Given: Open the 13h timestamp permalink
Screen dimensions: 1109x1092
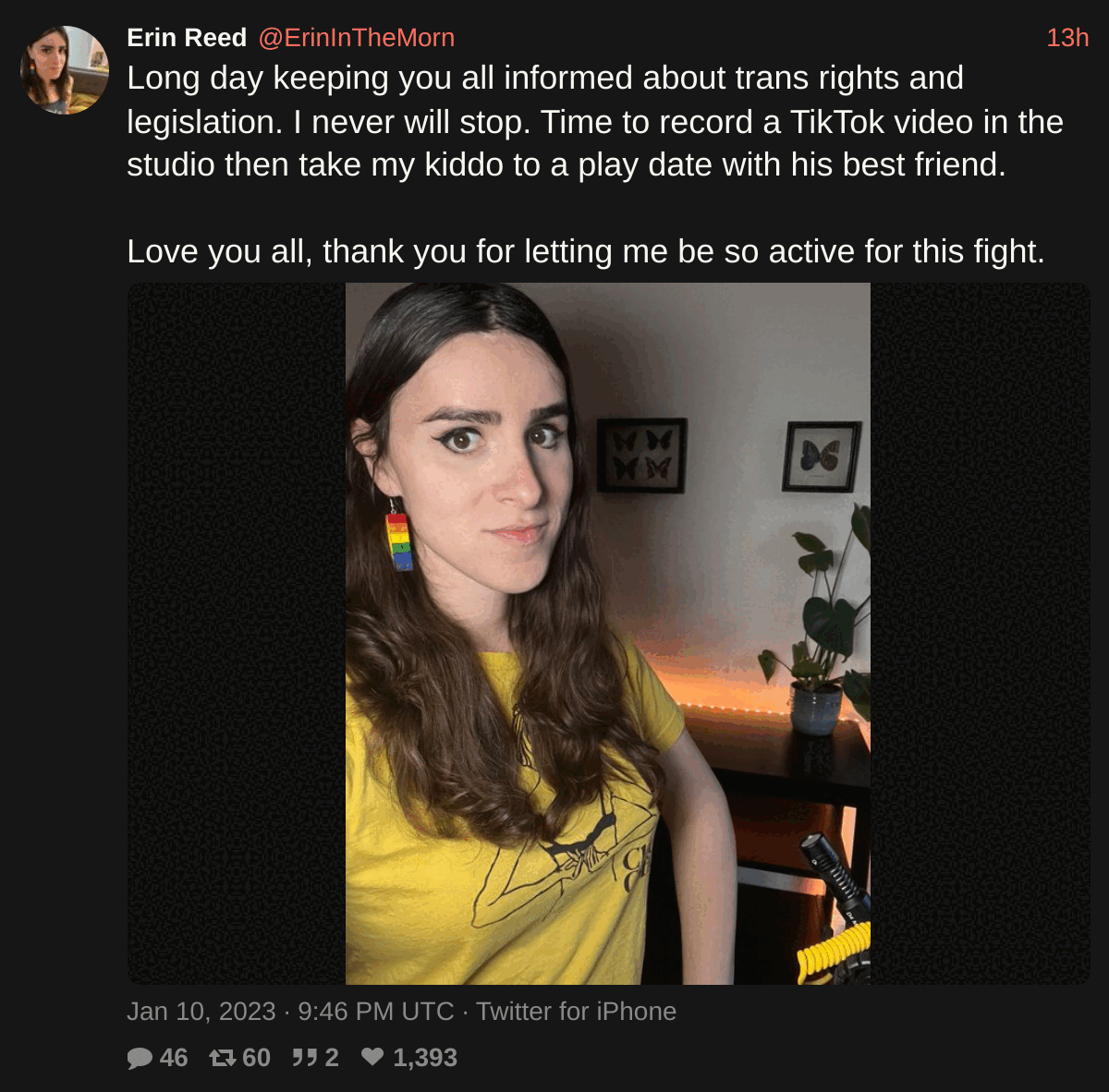Looking at the screenshot, I should click(x=1067, y=38).
